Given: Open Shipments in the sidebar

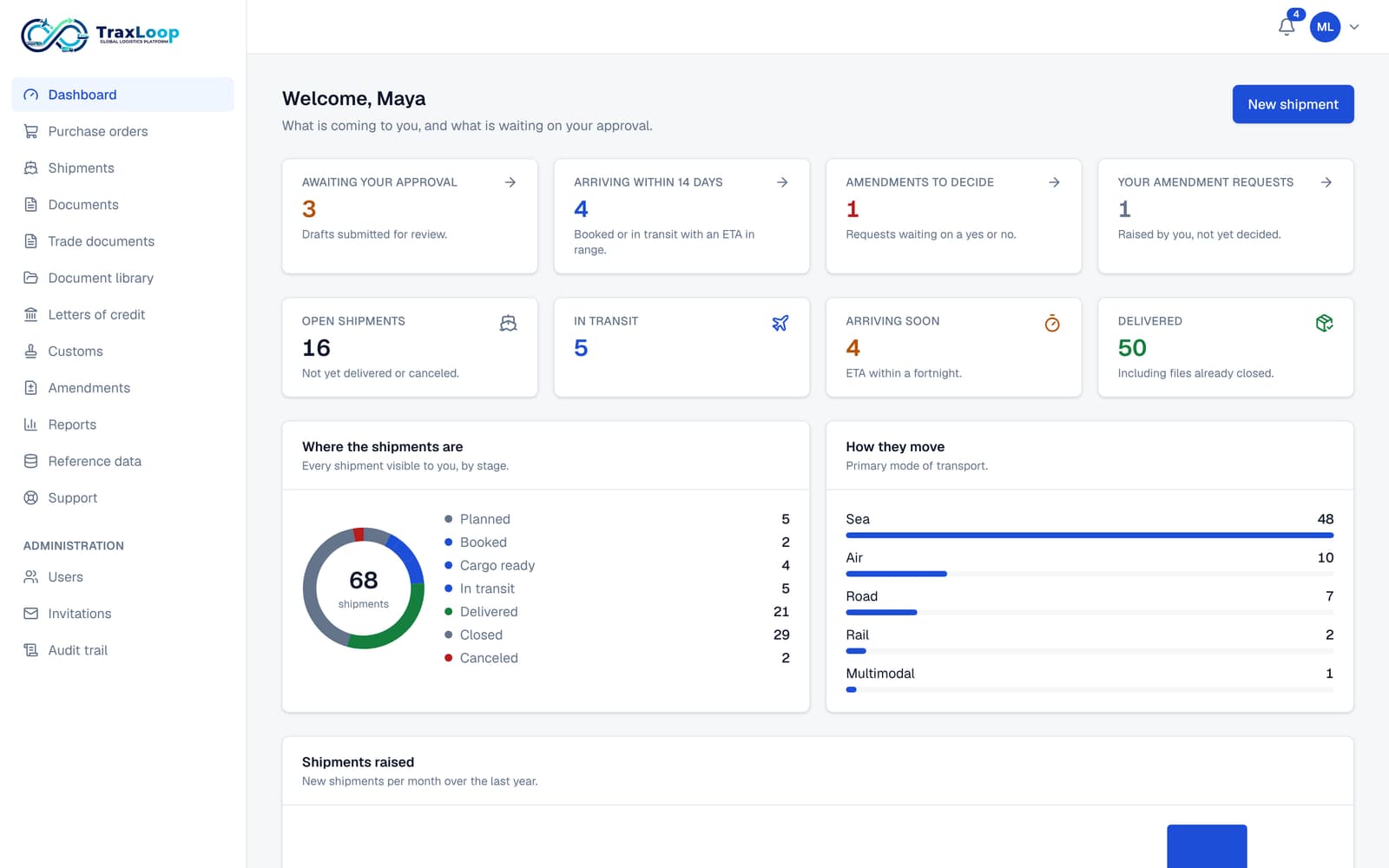Looking at the screenshot, I should 122,168.
